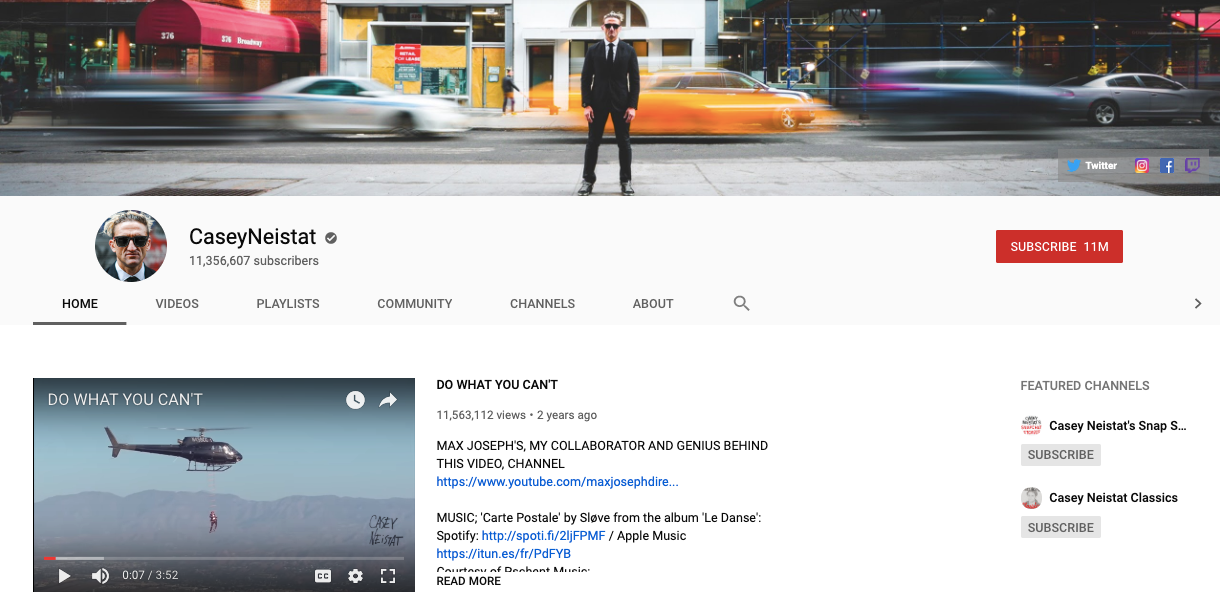The height and width of the screenshot is (608, 1220).
Task: Click the verified checkmark badge beside CaseyNeistat
Action: [x=331, y=238]
